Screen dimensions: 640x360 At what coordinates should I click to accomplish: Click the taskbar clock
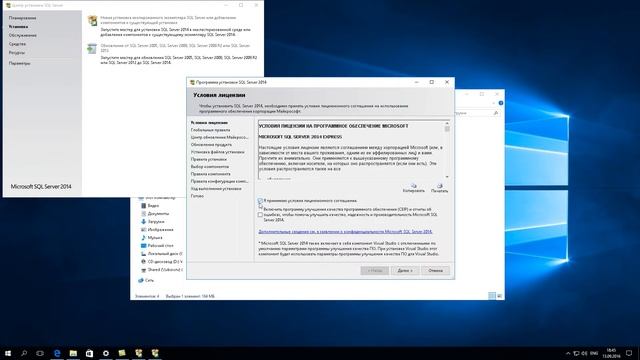[x=611, y=353]
